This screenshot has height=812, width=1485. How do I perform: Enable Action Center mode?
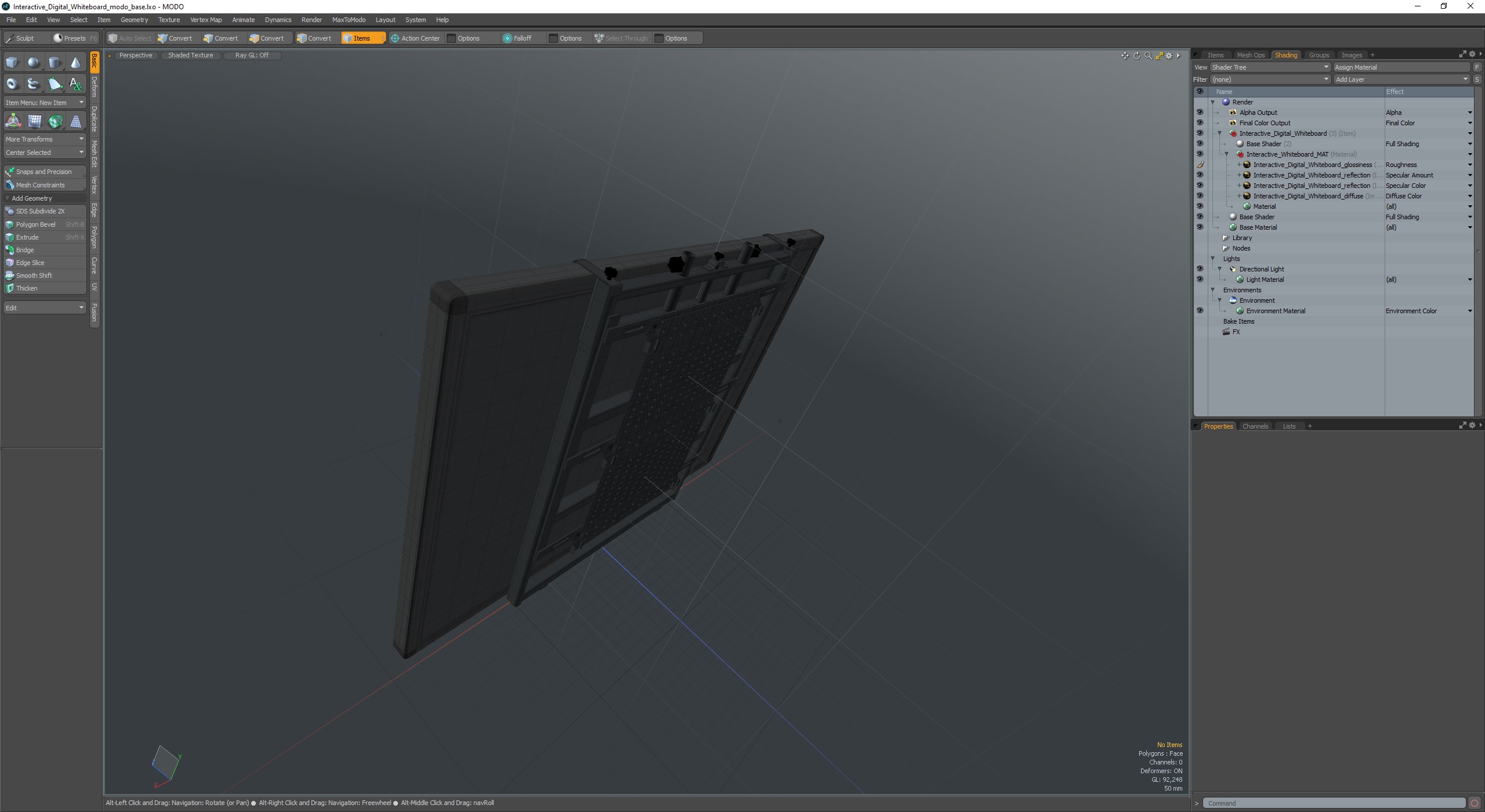(x=415, y=38)
